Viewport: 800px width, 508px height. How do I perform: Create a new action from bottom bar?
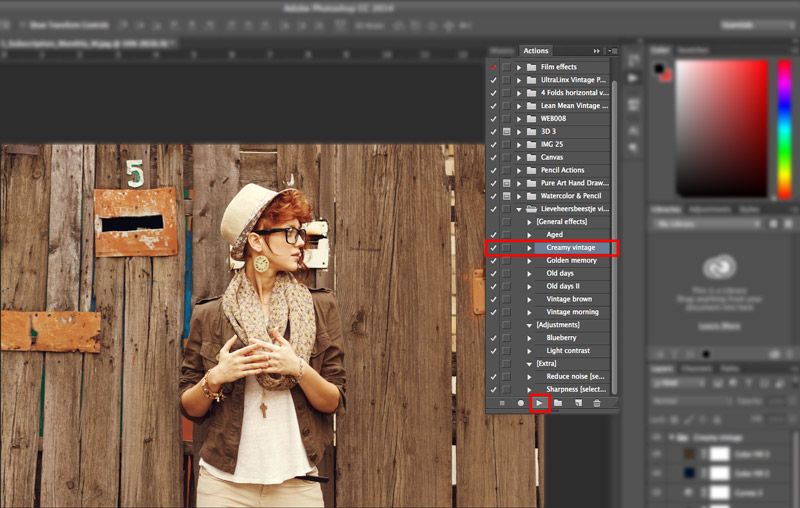[578, 403]
